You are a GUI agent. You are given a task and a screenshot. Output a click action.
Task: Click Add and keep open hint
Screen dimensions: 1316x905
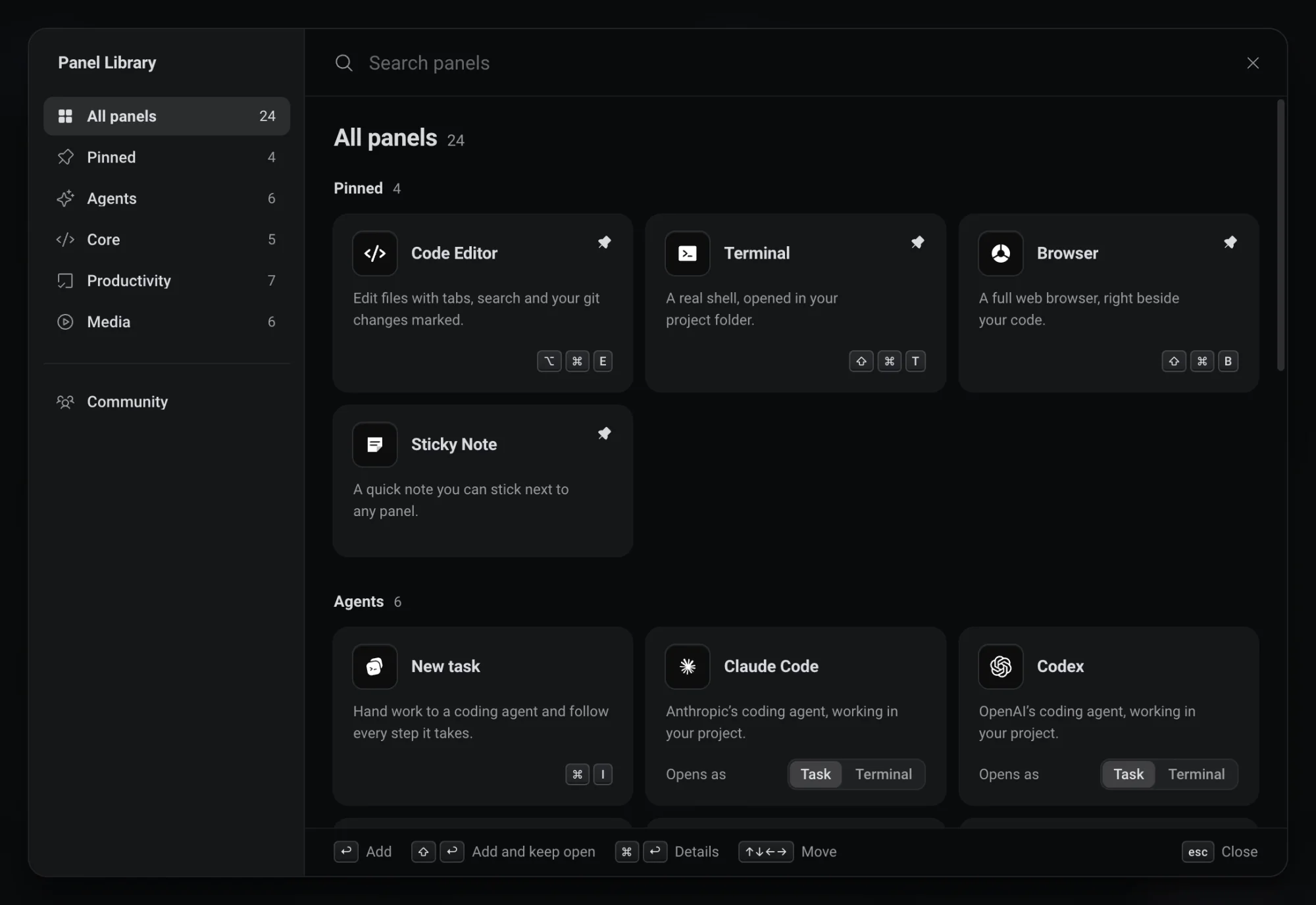pyautogui.click(x=503, y=852)
